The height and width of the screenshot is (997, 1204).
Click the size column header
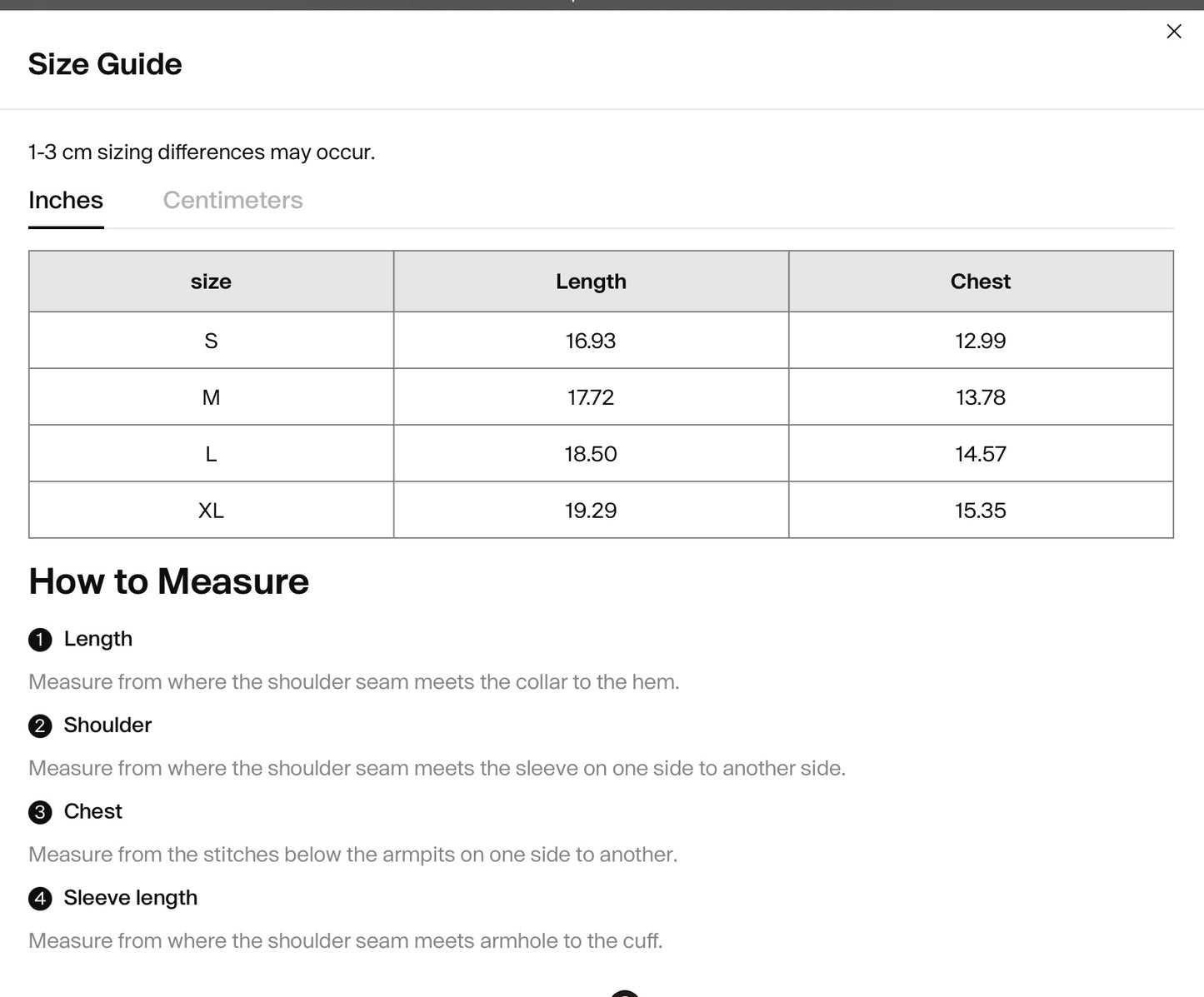(x=211, y=282)
